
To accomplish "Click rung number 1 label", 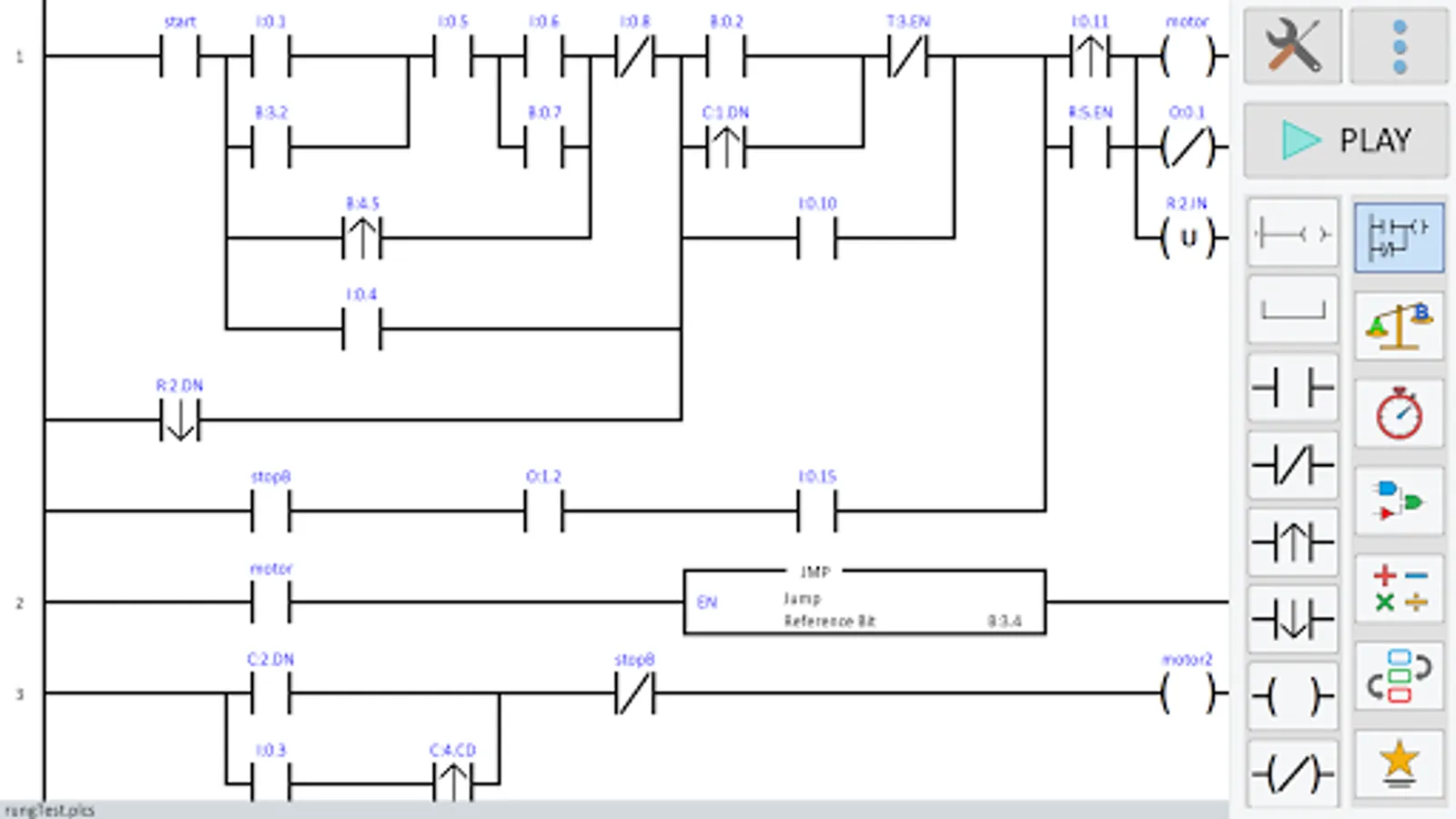I will click(x=19, y=56).
